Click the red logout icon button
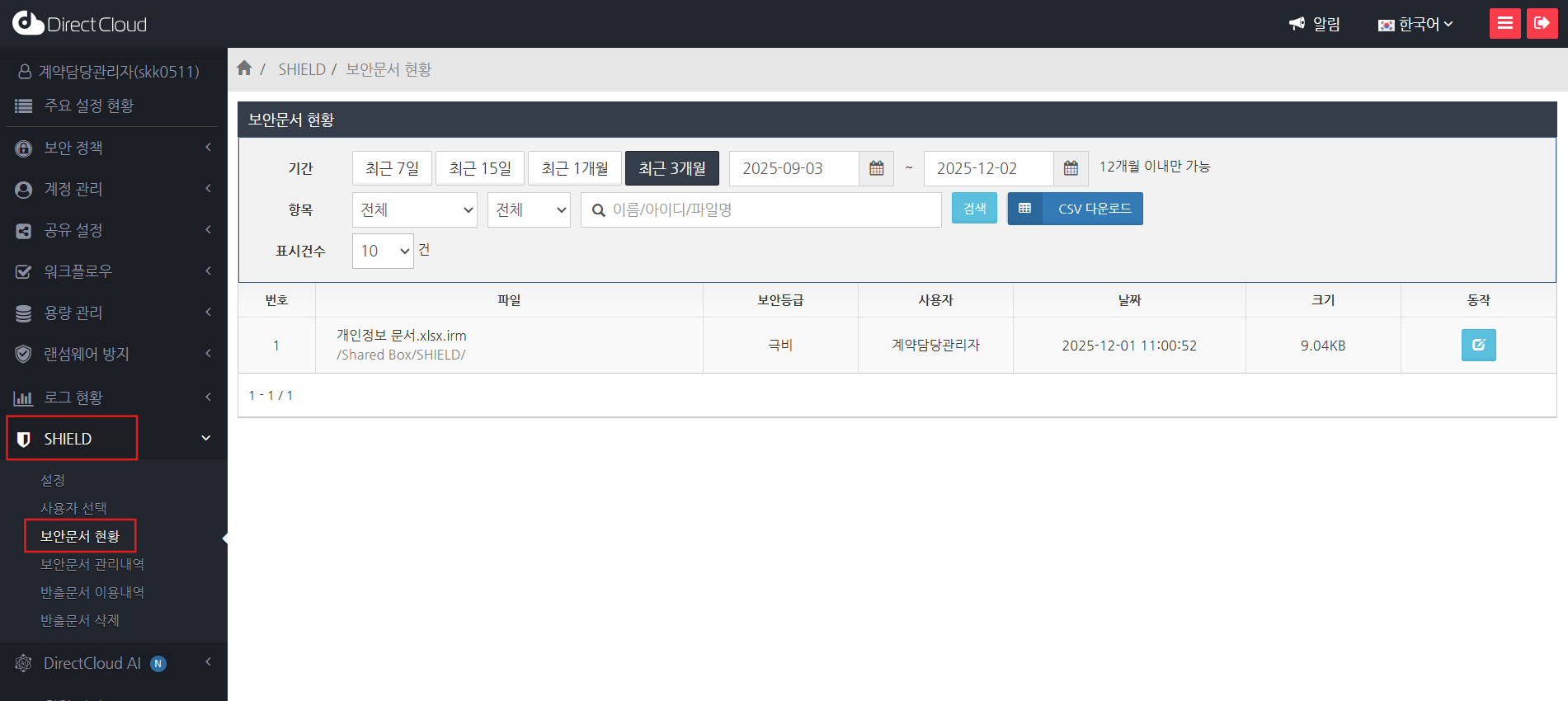Screen dimensions: 1568x701 coord(1542,24)
